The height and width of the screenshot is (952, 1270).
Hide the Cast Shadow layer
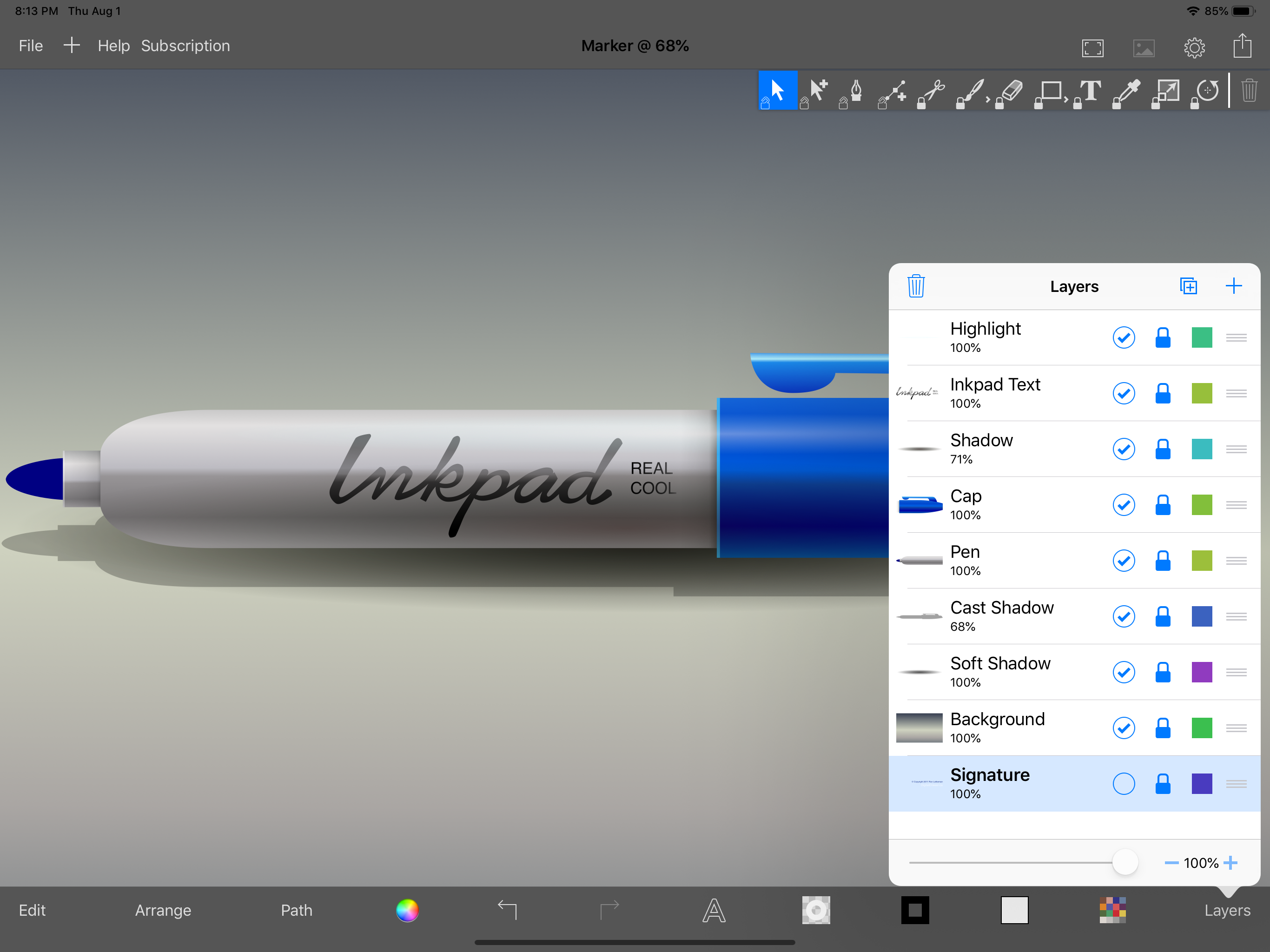point(1124,616)
